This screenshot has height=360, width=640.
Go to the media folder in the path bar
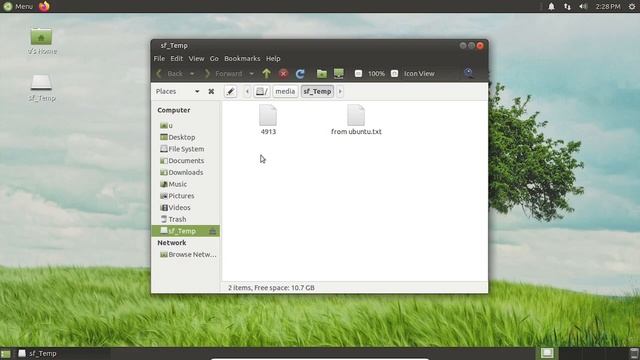click(285, 91)
